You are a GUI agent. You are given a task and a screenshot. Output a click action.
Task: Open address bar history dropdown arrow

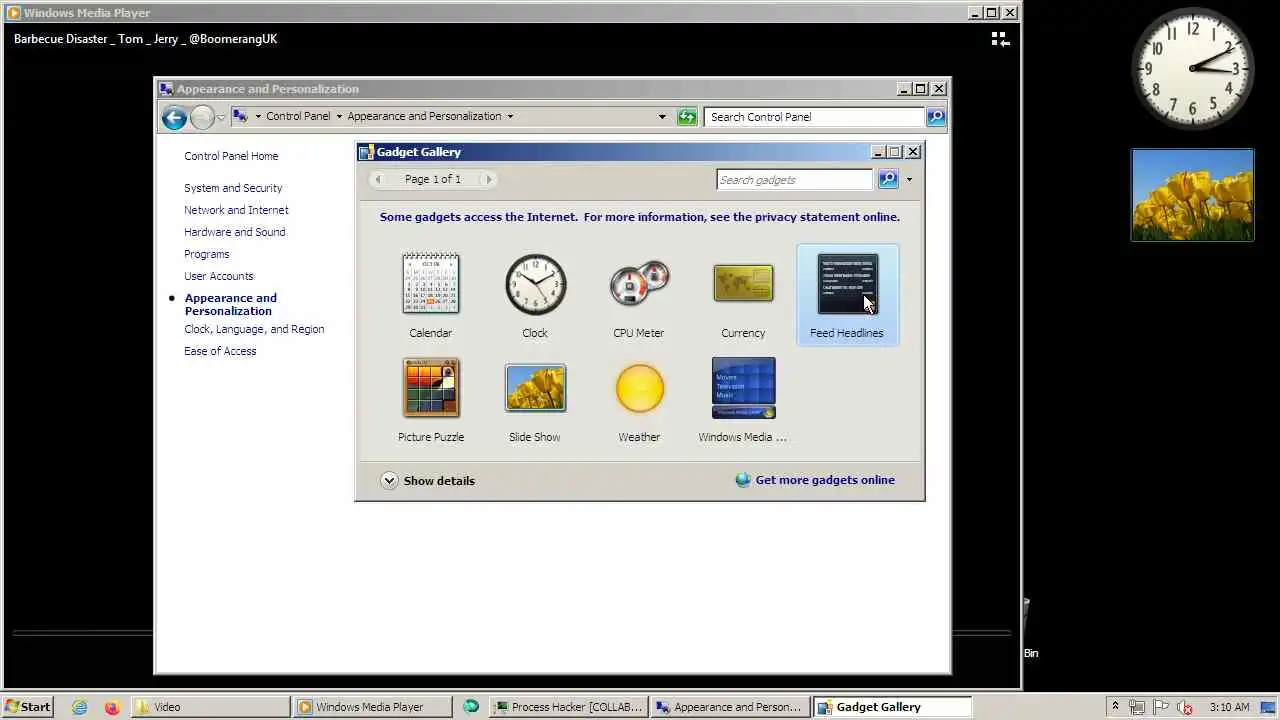click(x=662, y=117)
